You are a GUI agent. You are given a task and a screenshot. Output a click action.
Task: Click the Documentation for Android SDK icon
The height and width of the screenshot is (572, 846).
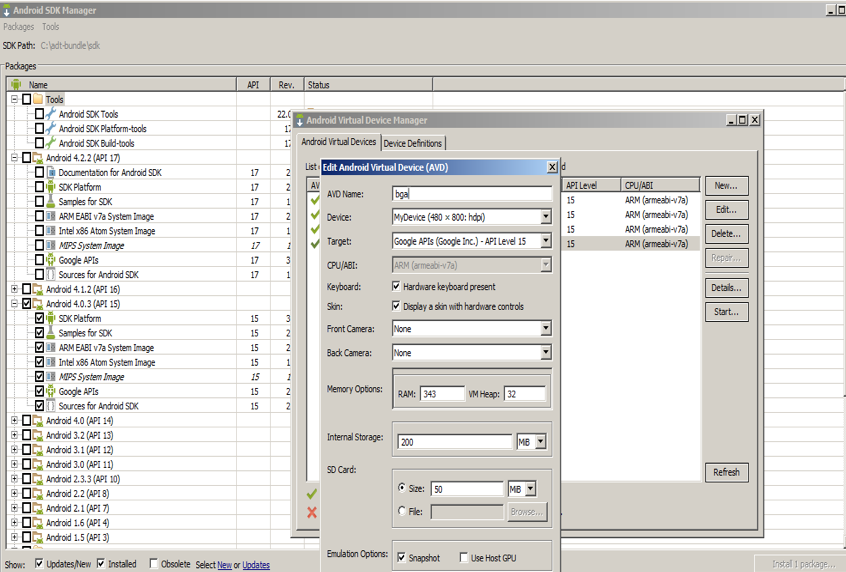[51, 172]
